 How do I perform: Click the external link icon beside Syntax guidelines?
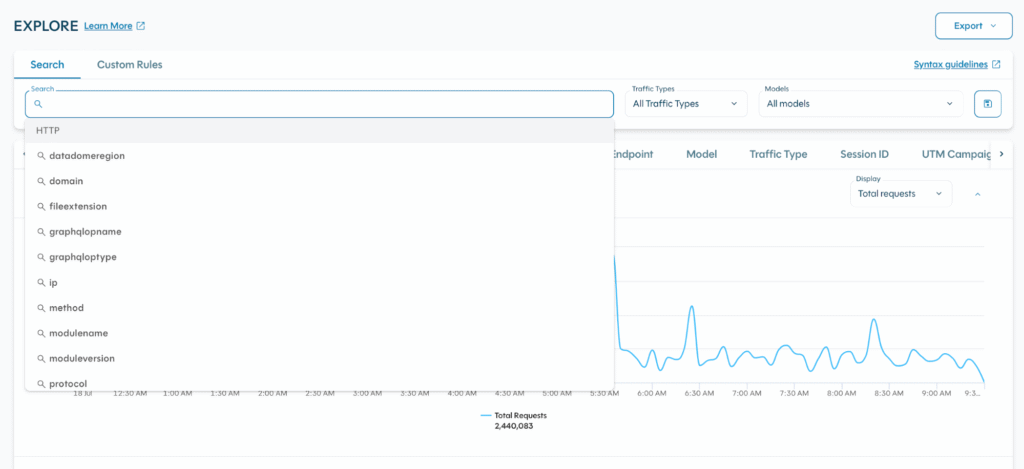(996, 65)
